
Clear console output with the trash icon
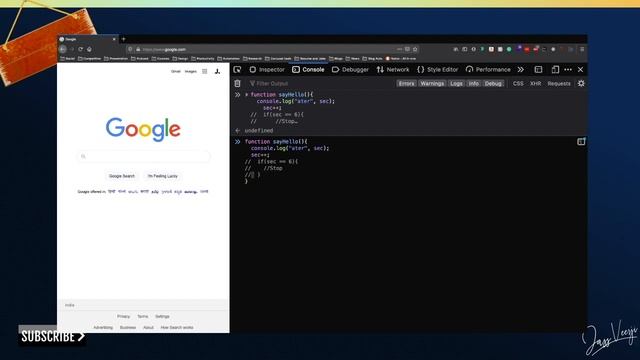(237, 83)
